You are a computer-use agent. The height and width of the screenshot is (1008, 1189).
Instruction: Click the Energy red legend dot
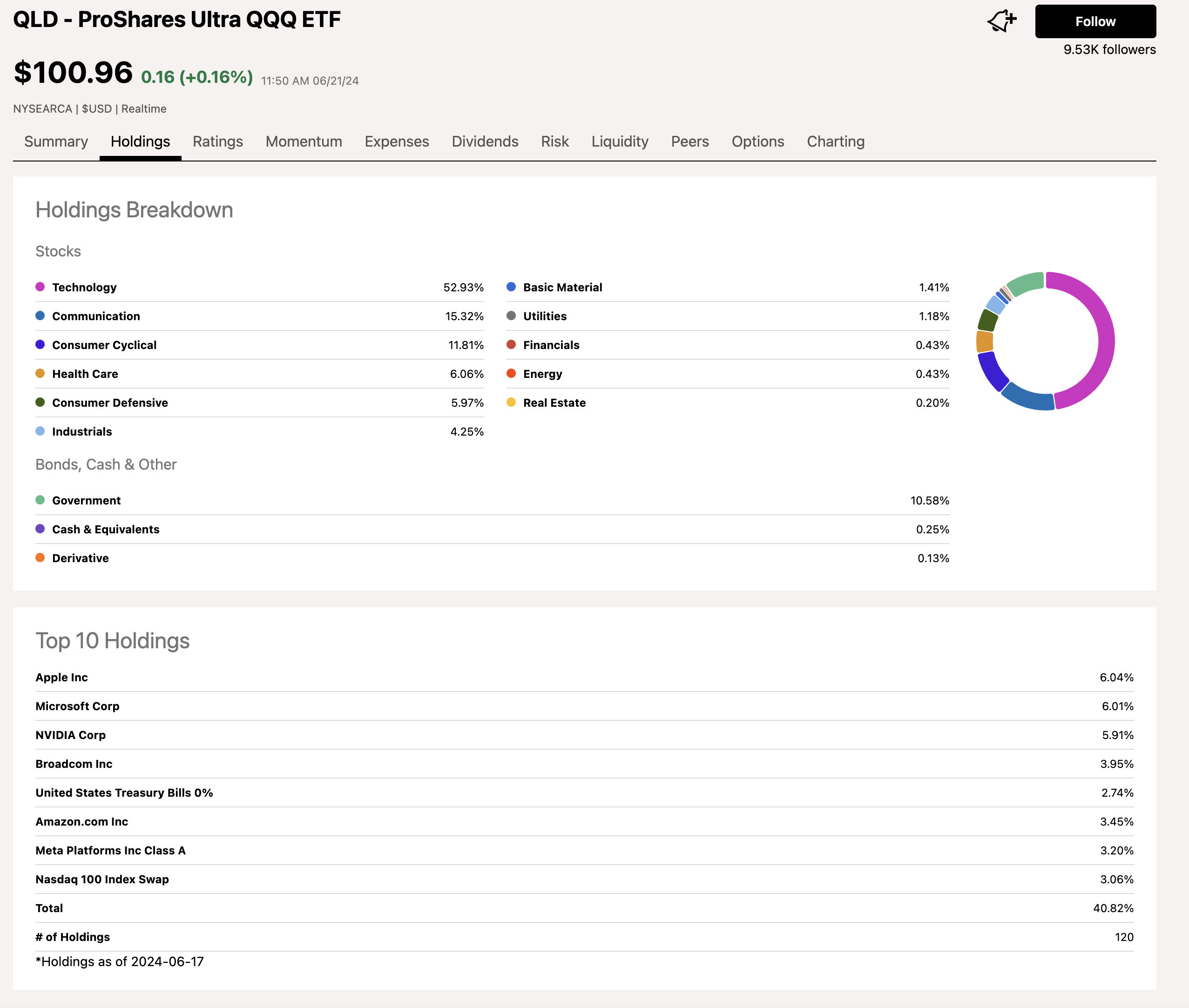click(x=511, y=374)
